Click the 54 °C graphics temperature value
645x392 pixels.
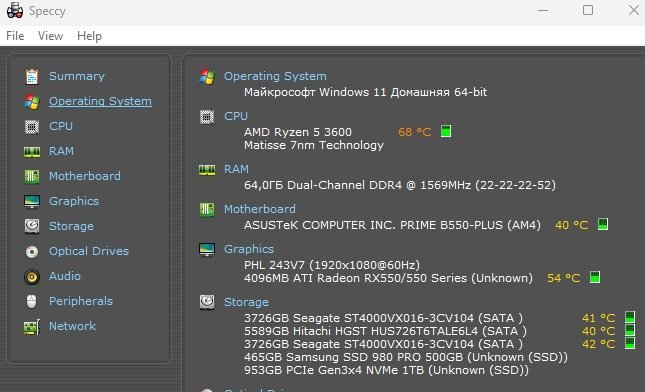tap(563, 278)
